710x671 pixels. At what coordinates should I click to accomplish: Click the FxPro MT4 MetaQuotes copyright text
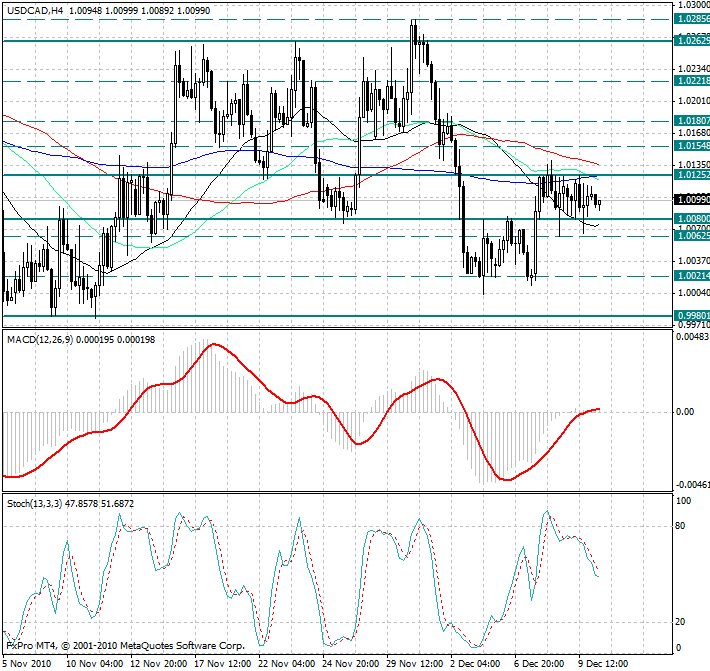pos(125,646)
